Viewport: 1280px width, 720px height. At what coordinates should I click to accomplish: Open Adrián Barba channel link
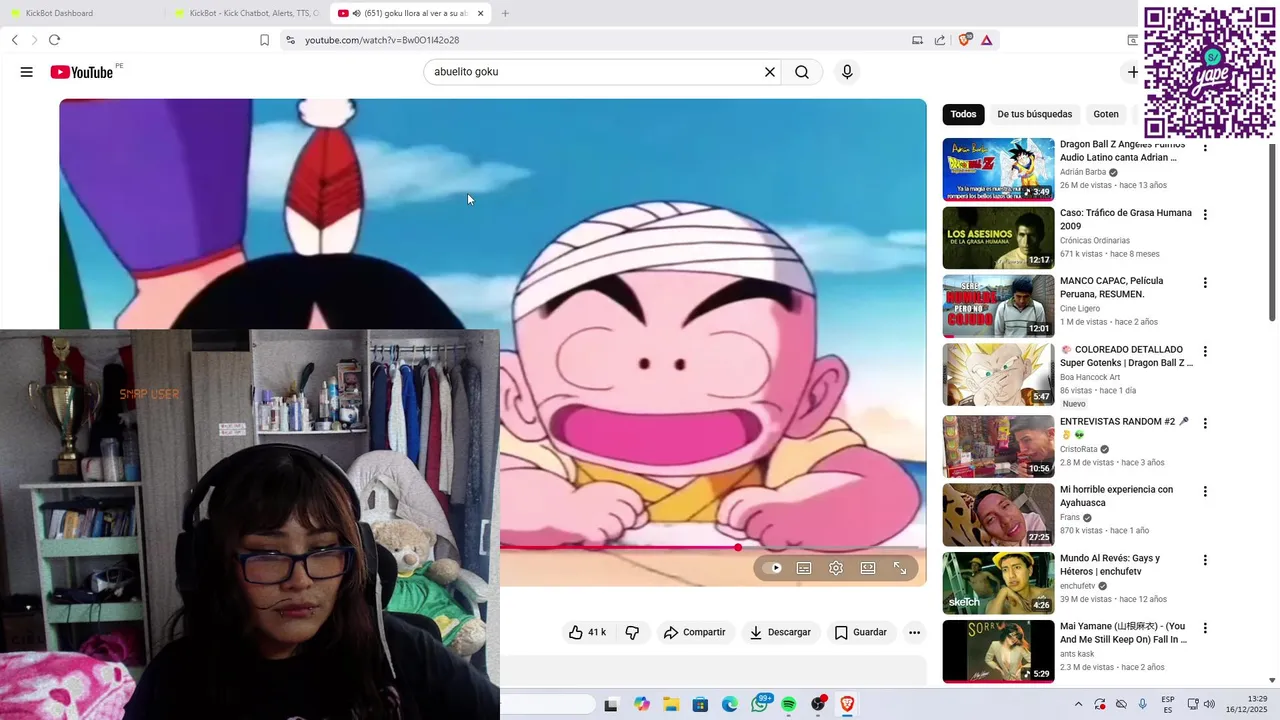tap(1083, 172)
